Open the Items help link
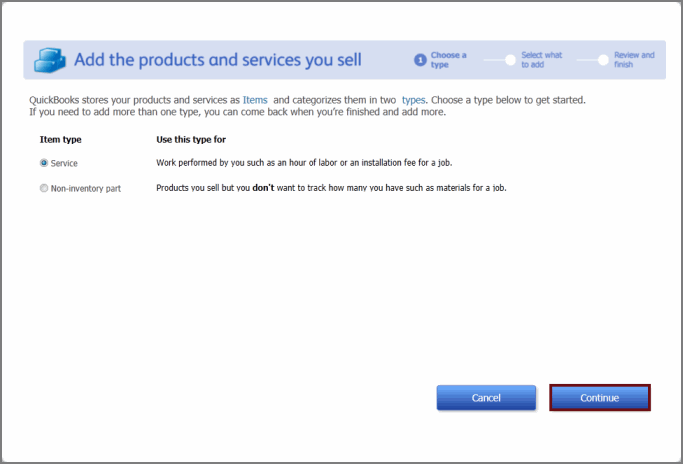The height and width of the screenshot is (464, 683). (255, 100)
